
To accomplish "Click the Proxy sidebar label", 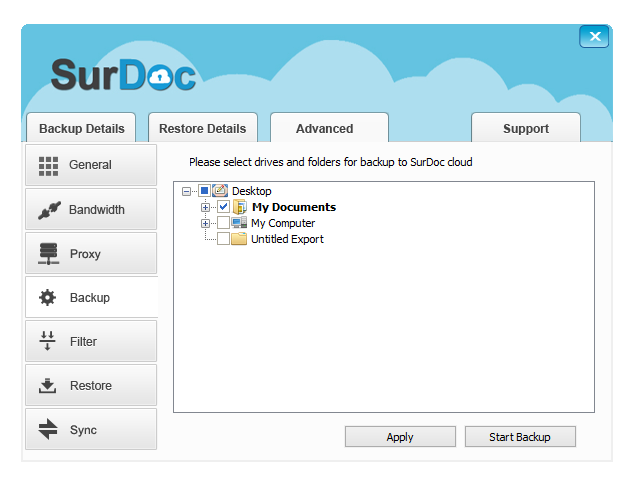I will [x=85, y=254].
